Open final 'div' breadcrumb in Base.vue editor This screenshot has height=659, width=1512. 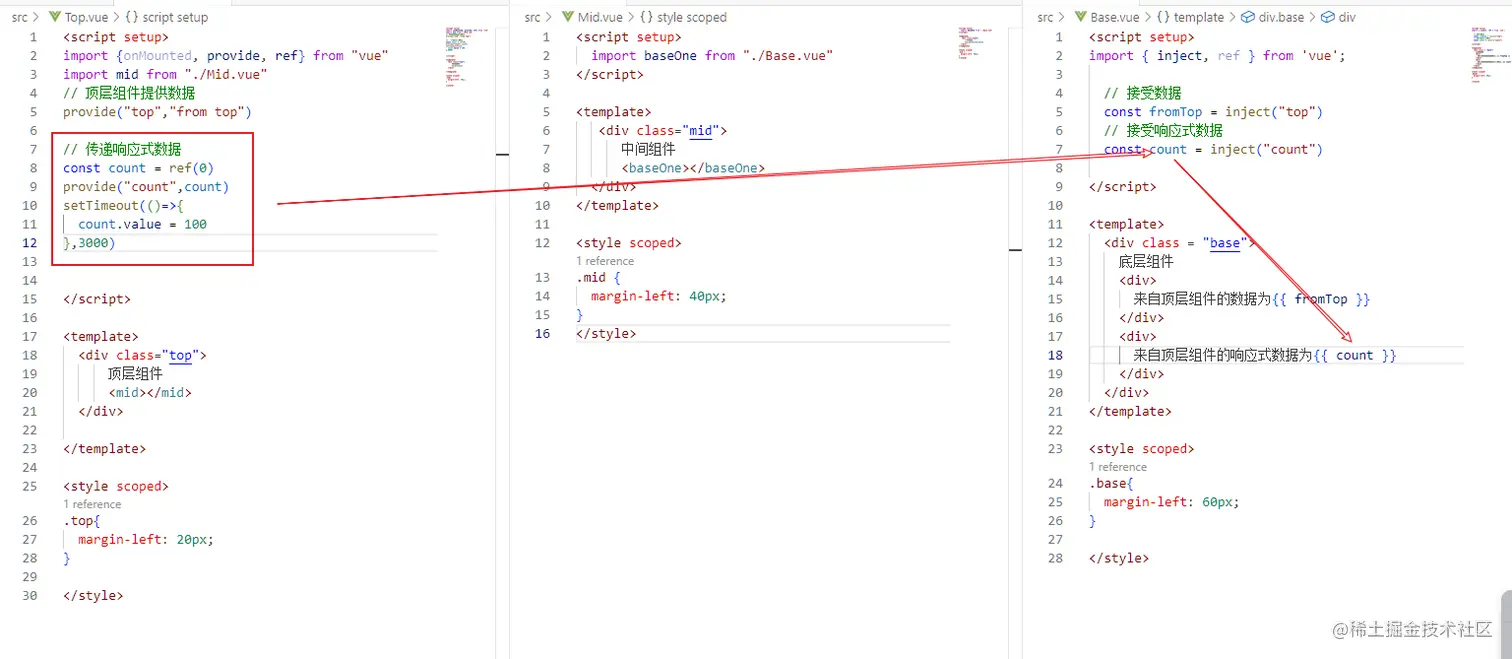pyautogui.click(x=1347, y=17)
